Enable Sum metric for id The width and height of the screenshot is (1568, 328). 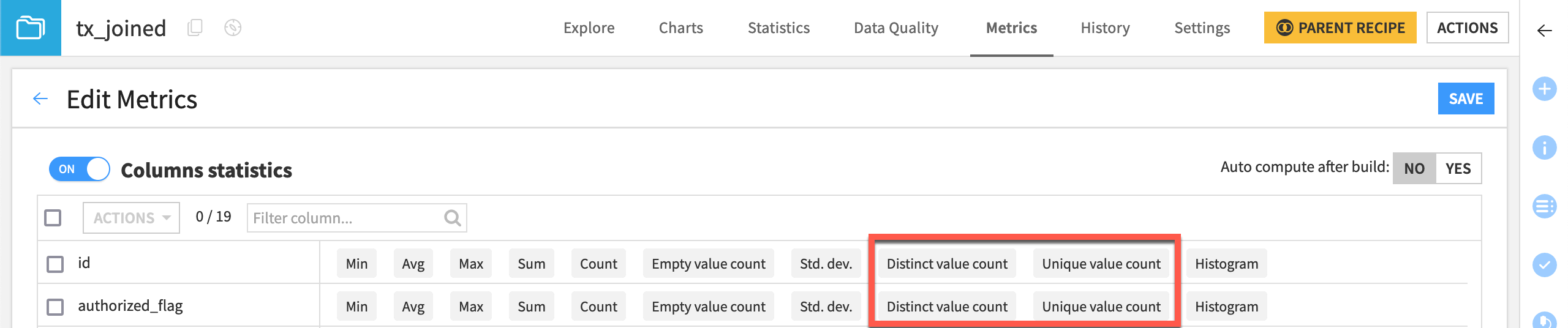532,264
